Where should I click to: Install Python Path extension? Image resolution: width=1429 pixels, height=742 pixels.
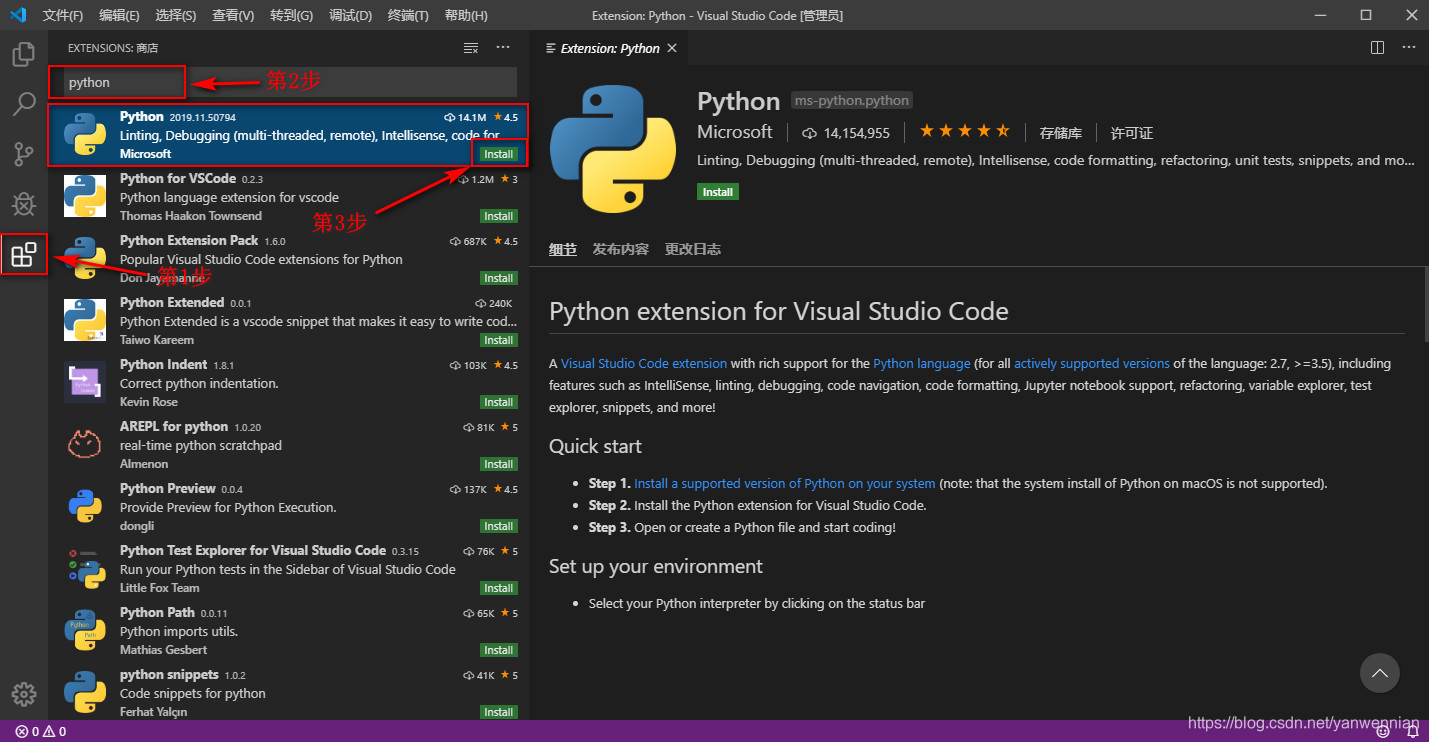click(x=498, y=650)
